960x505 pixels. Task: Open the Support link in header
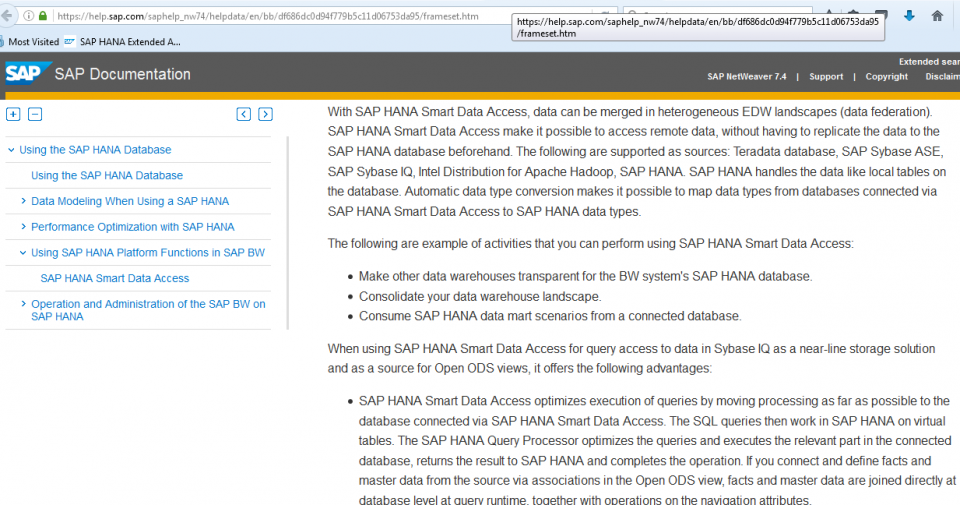point(826,77)
